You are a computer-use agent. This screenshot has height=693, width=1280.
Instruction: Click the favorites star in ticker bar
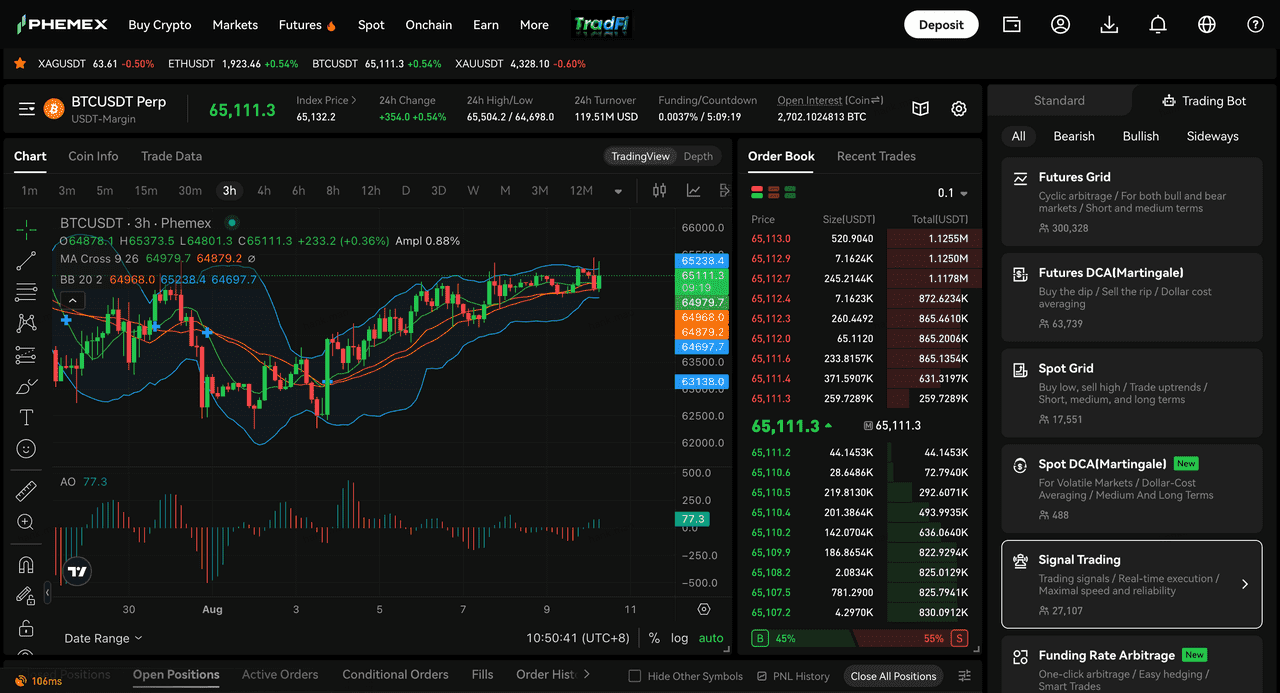click(x=20, y=63)
